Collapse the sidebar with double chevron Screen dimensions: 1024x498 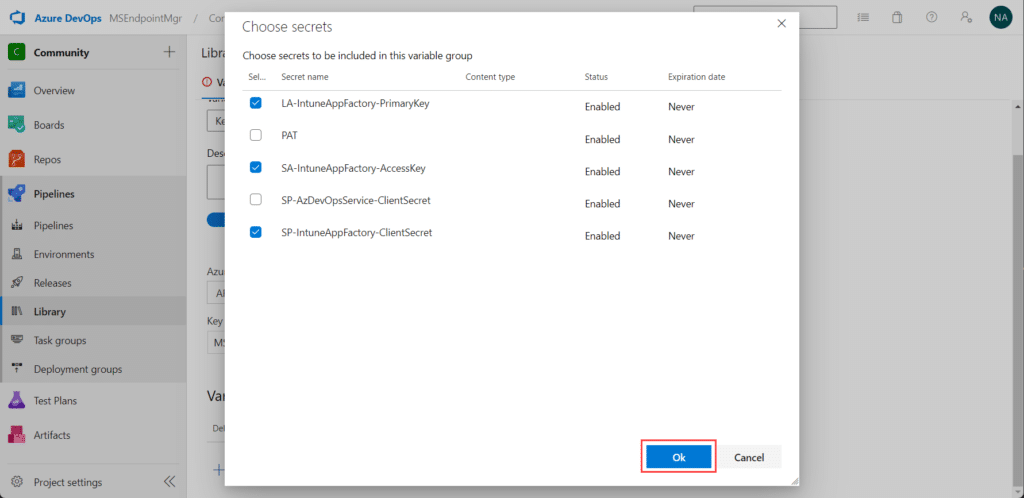169,482
